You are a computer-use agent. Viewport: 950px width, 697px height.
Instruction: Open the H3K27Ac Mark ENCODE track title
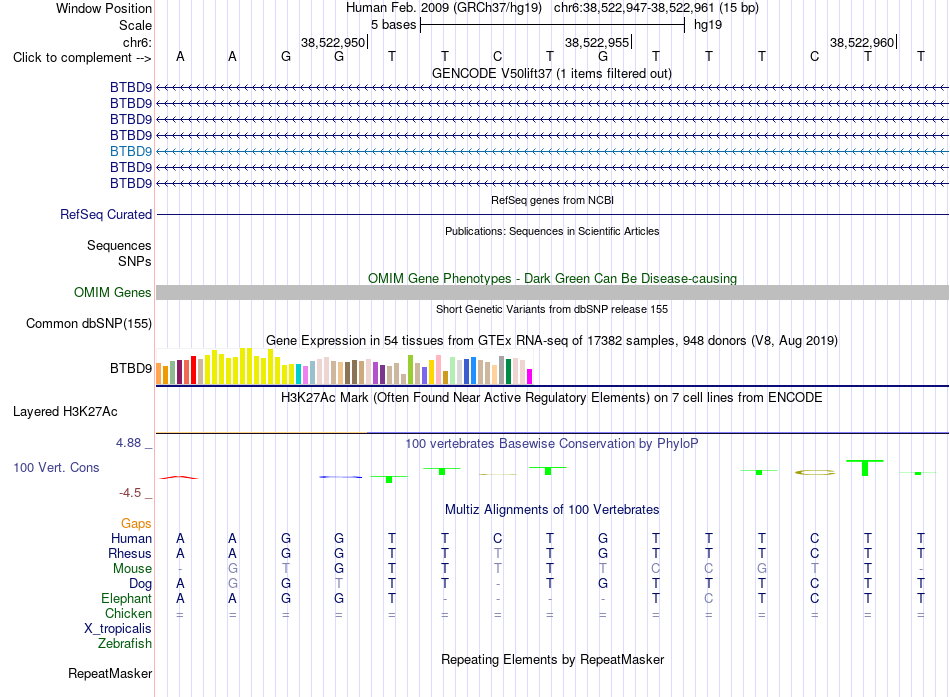(551, 398)
